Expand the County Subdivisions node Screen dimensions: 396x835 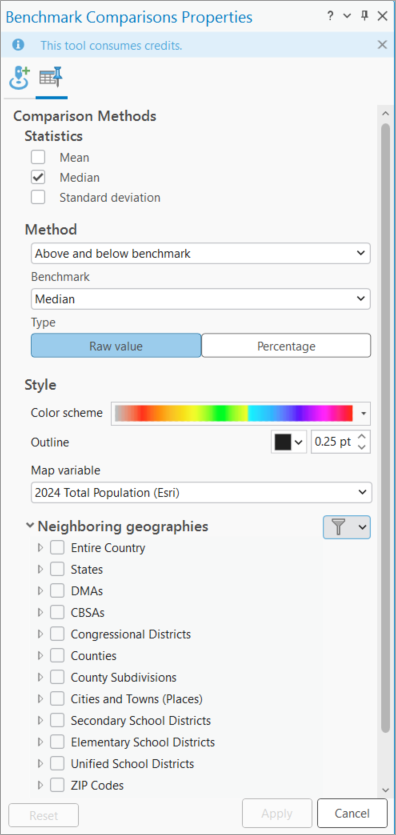[x=40, y=677]
